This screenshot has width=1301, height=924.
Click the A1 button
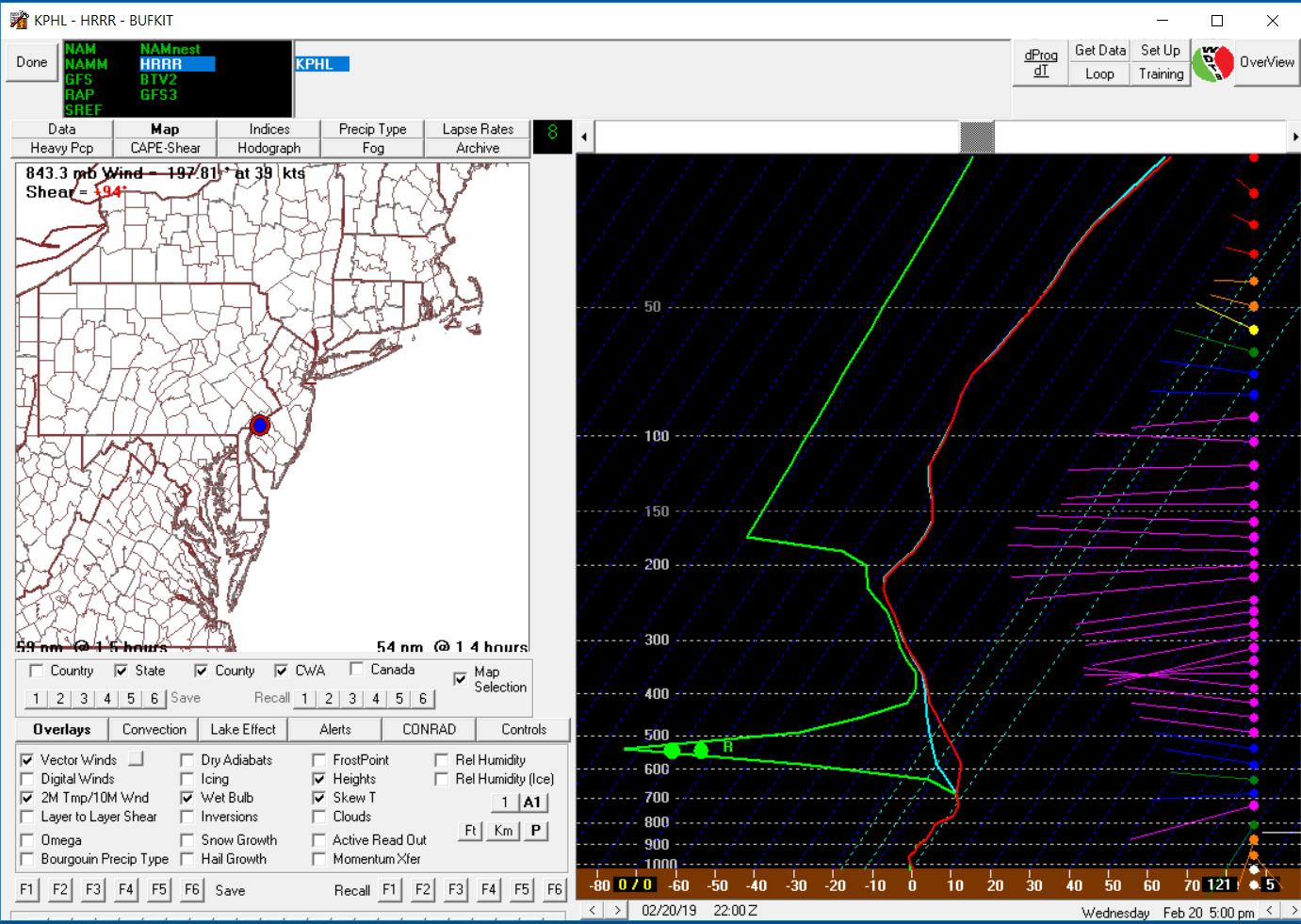point(532,802)
